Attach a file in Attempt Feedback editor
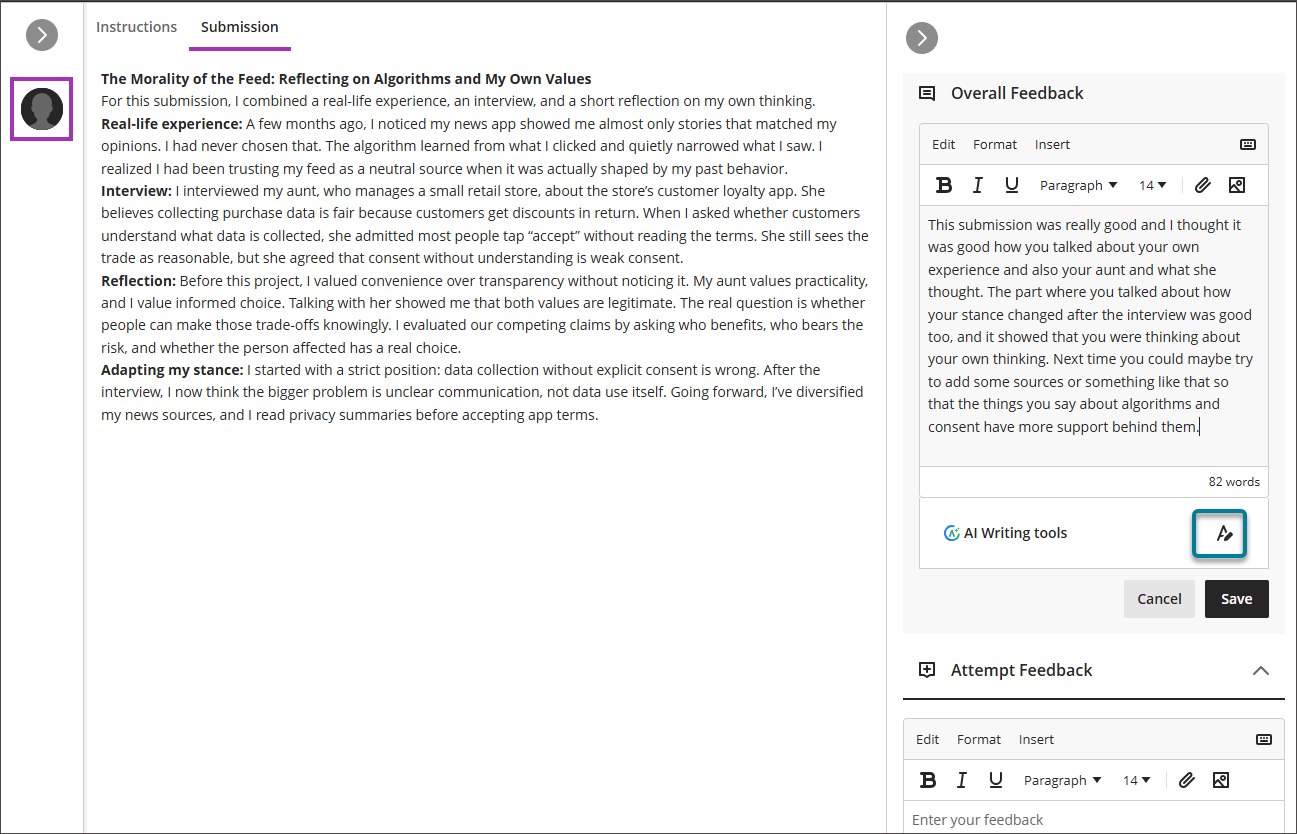1297x834 pixels. pyautogui.click(x=1187, y=780)
